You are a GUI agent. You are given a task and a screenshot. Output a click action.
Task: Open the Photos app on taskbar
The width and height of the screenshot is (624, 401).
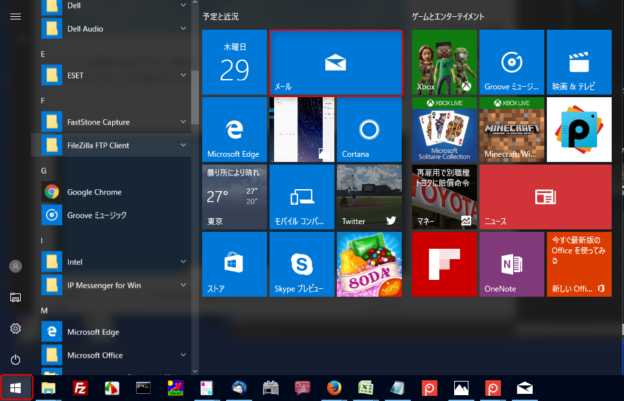point(461,387)
